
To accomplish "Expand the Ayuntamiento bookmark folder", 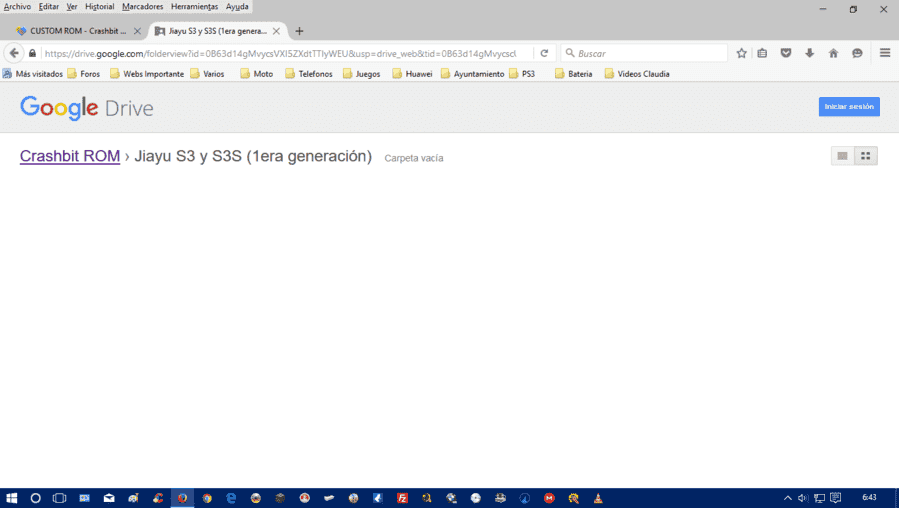I will 473,74.
